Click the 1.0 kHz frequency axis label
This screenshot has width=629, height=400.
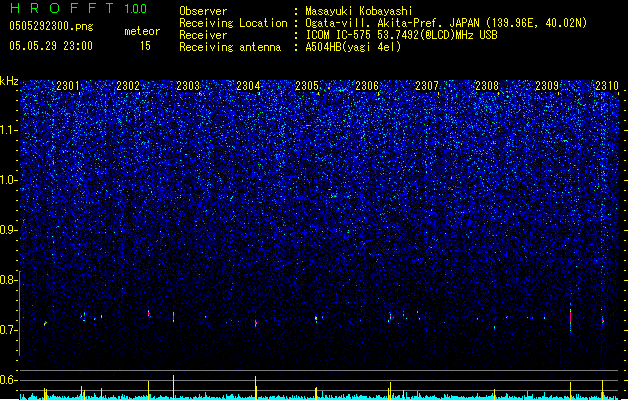(9, 180)
